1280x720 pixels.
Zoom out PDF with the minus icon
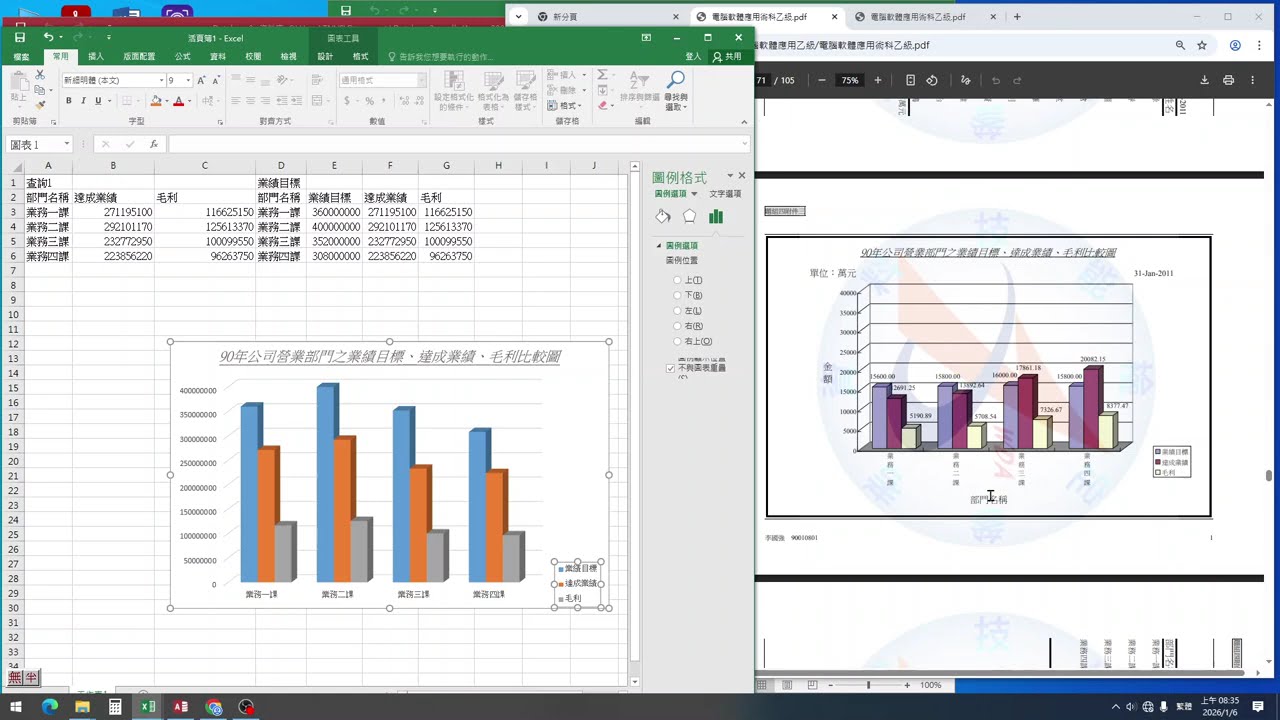tap(821, 80)
